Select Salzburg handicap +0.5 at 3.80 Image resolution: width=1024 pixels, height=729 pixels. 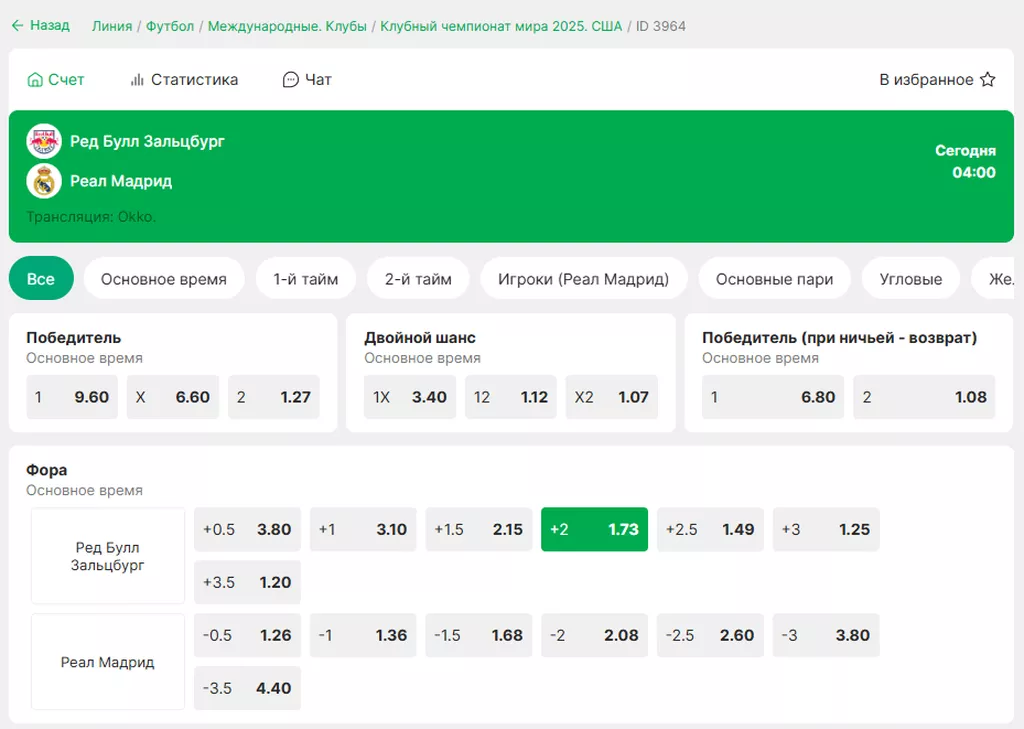248,529
